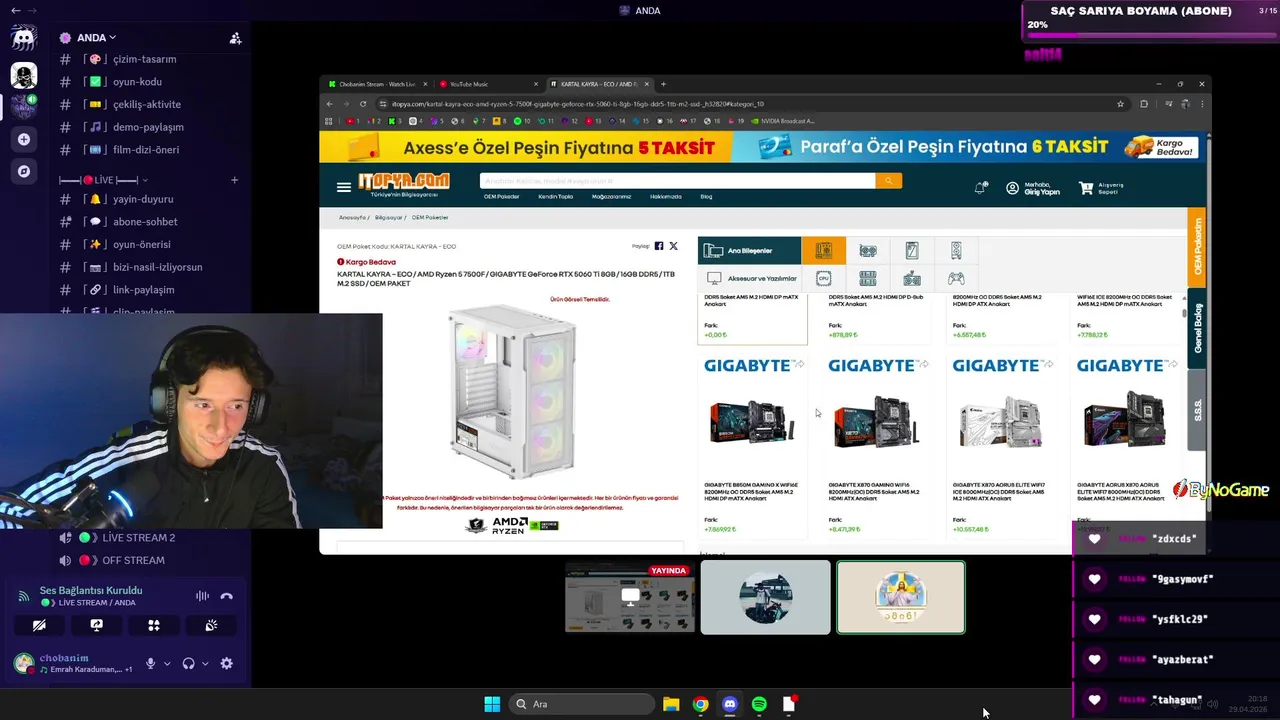This screenshot has width=1280, height=720.
Task: Toggle microphone mute in Discord
Action: pyautogui.click(x=151, y=663)
